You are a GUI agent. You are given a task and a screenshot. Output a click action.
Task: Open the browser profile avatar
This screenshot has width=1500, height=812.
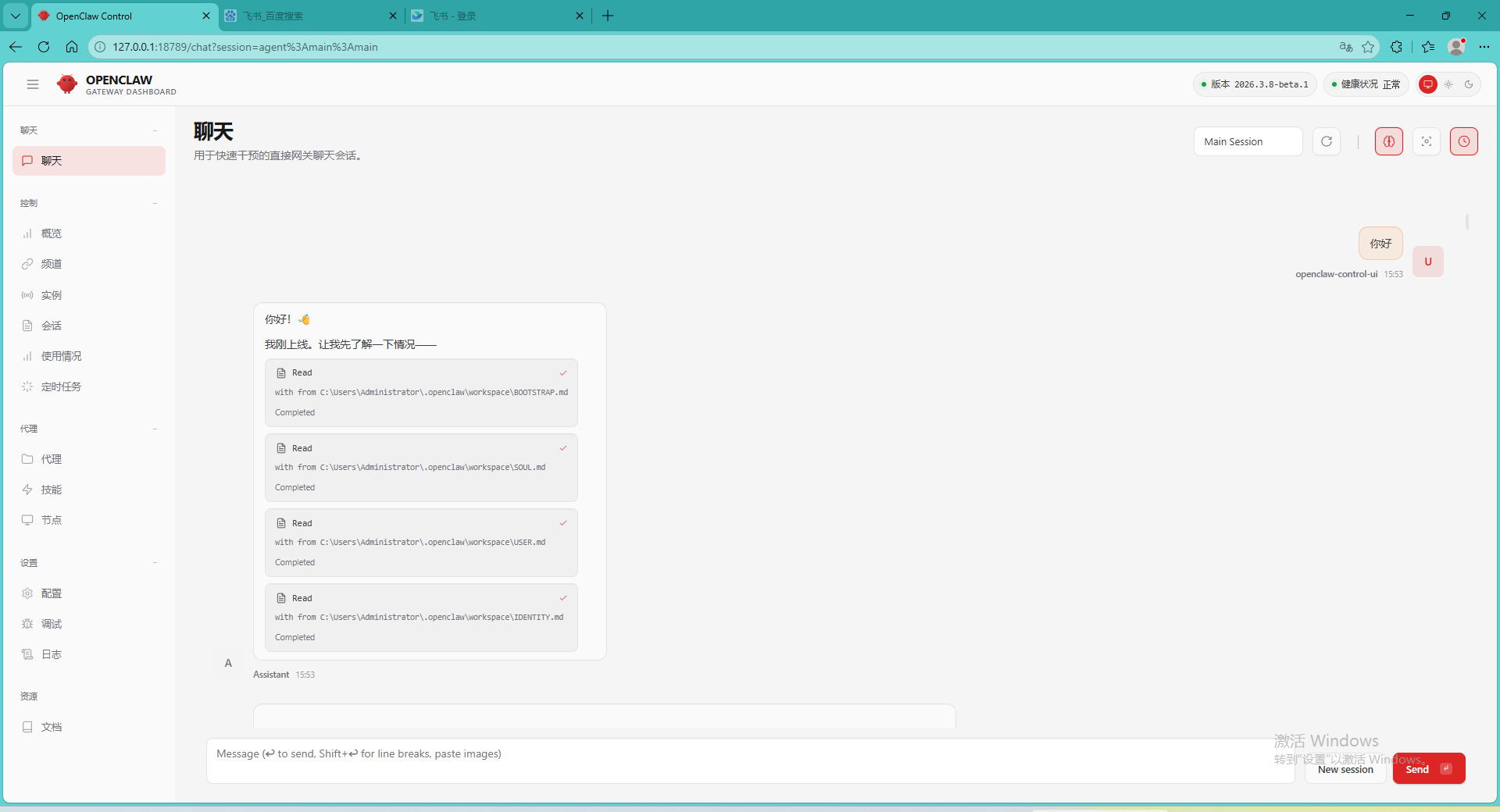[1456, 47]
